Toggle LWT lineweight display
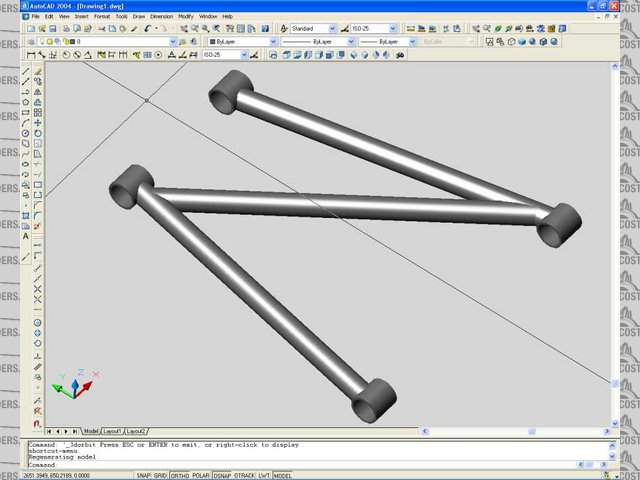640x480 pixels. 264,476
